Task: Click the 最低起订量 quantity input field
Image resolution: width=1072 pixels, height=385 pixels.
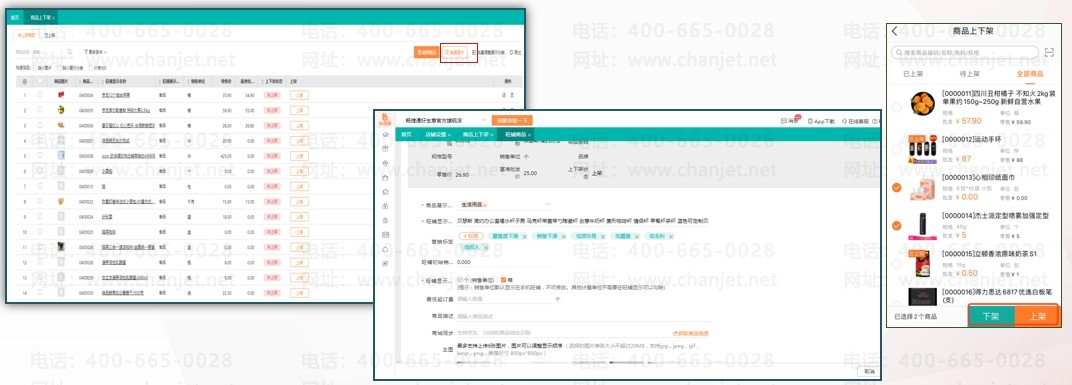Action: point(504,298)
